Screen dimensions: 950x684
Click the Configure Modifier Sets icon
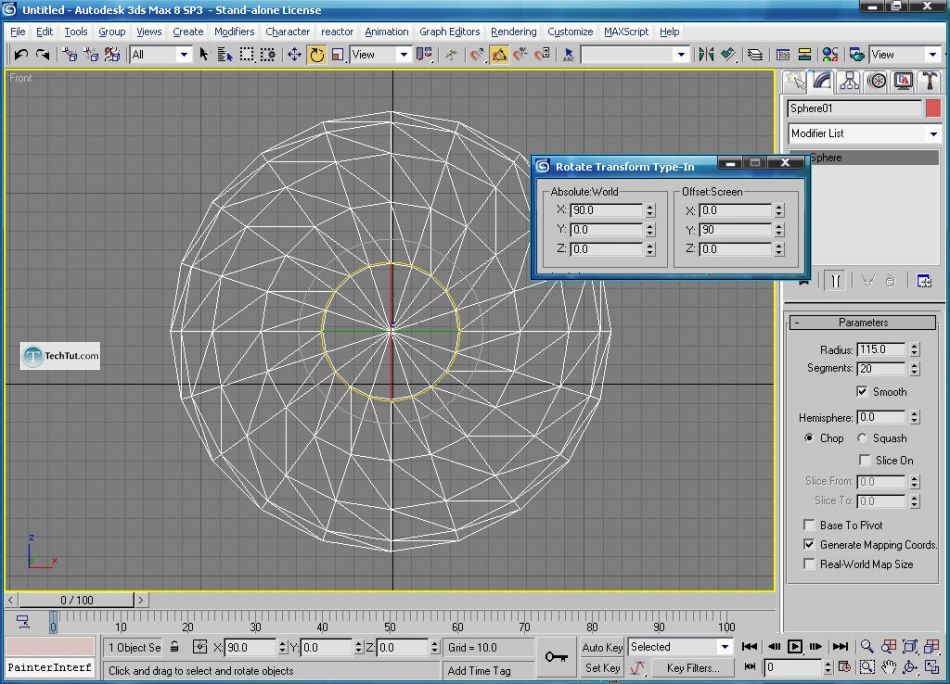[x=924, y=281]
